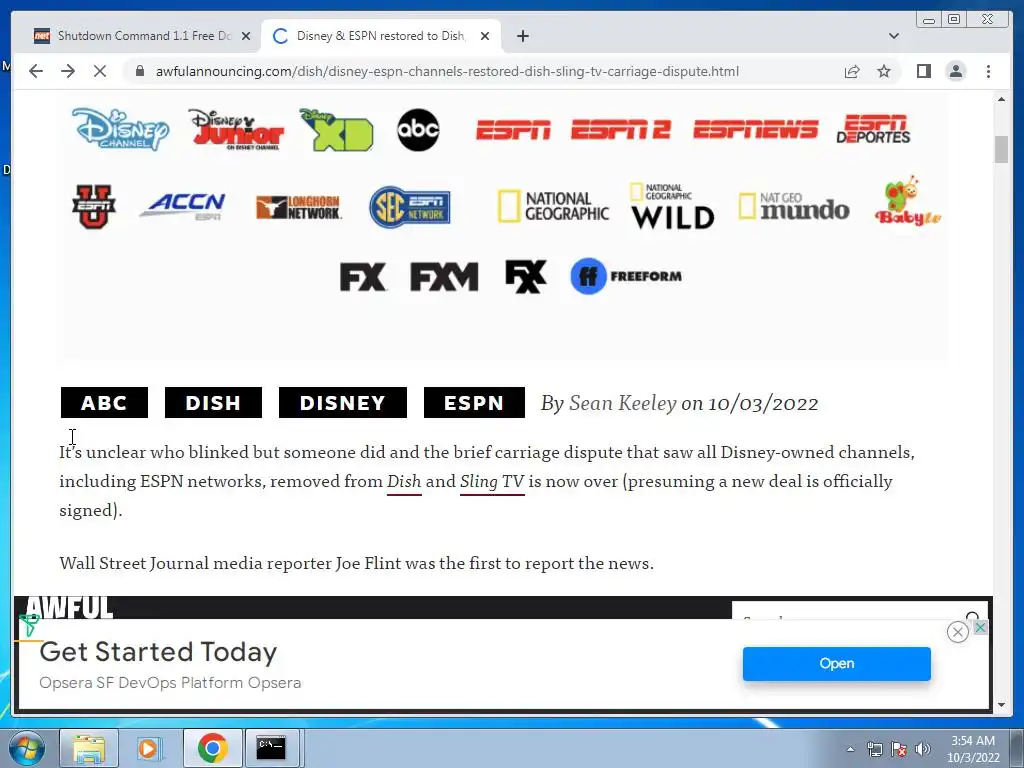The width and height of the screenshot is (1024, 768).
Task: Go back to the previous page
Action: pos(36,71)
